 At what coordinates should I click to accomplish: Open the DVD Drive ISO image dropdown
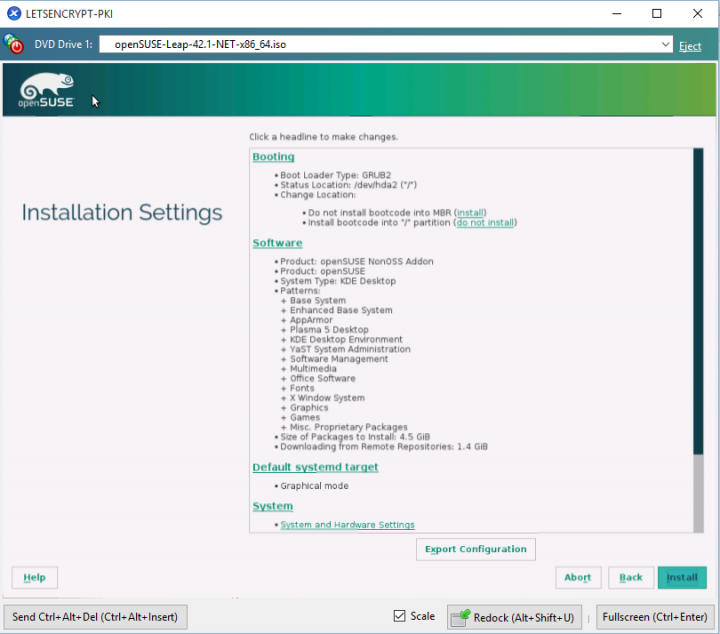pyautogui.click(x=666, y=45)
